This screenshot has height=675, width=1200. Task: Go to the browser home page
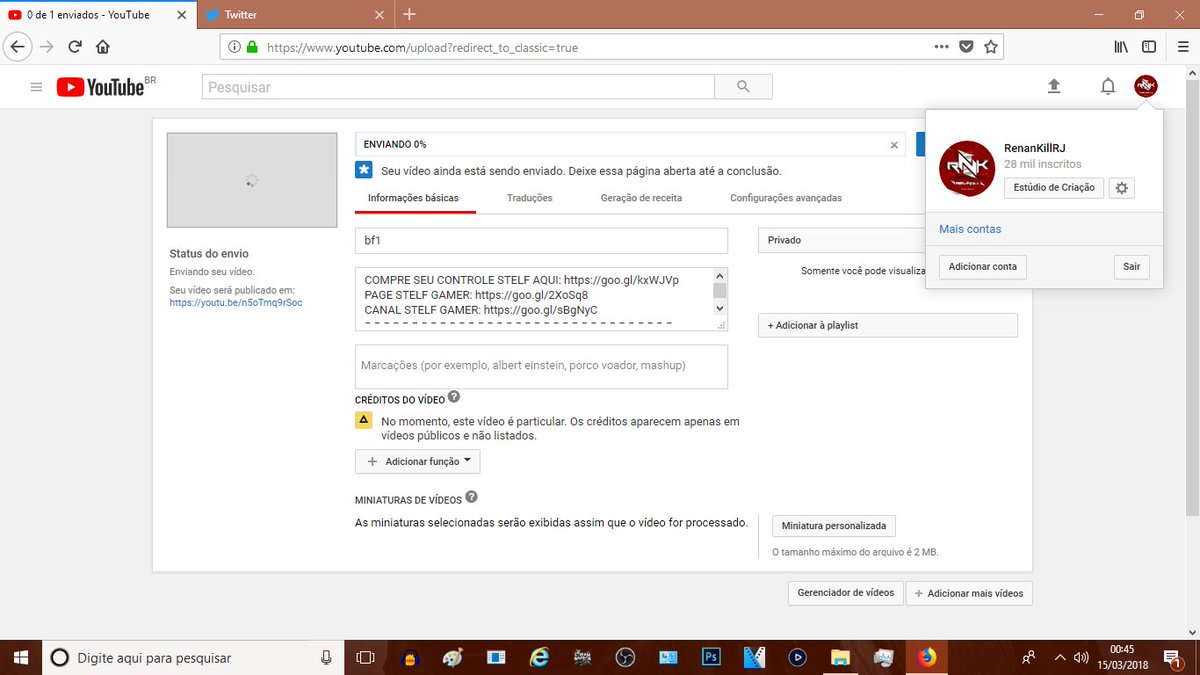(103, 47)
